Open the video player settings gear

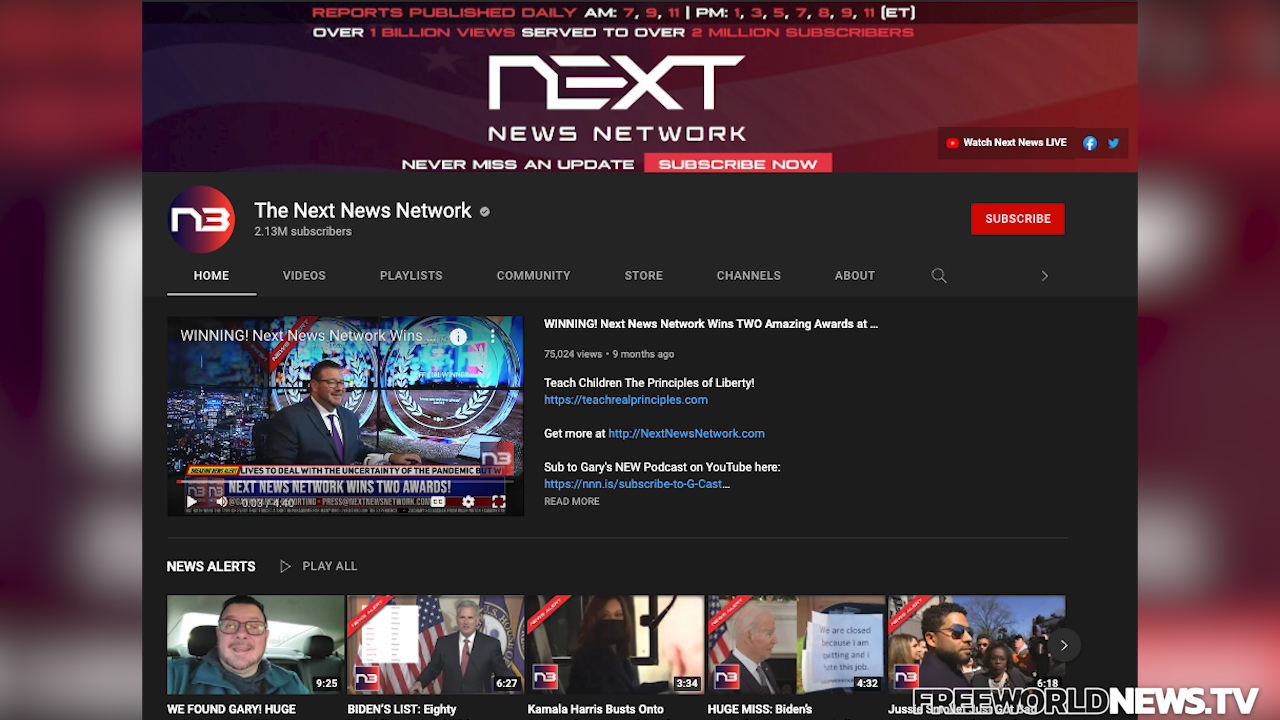coord(468,502)
